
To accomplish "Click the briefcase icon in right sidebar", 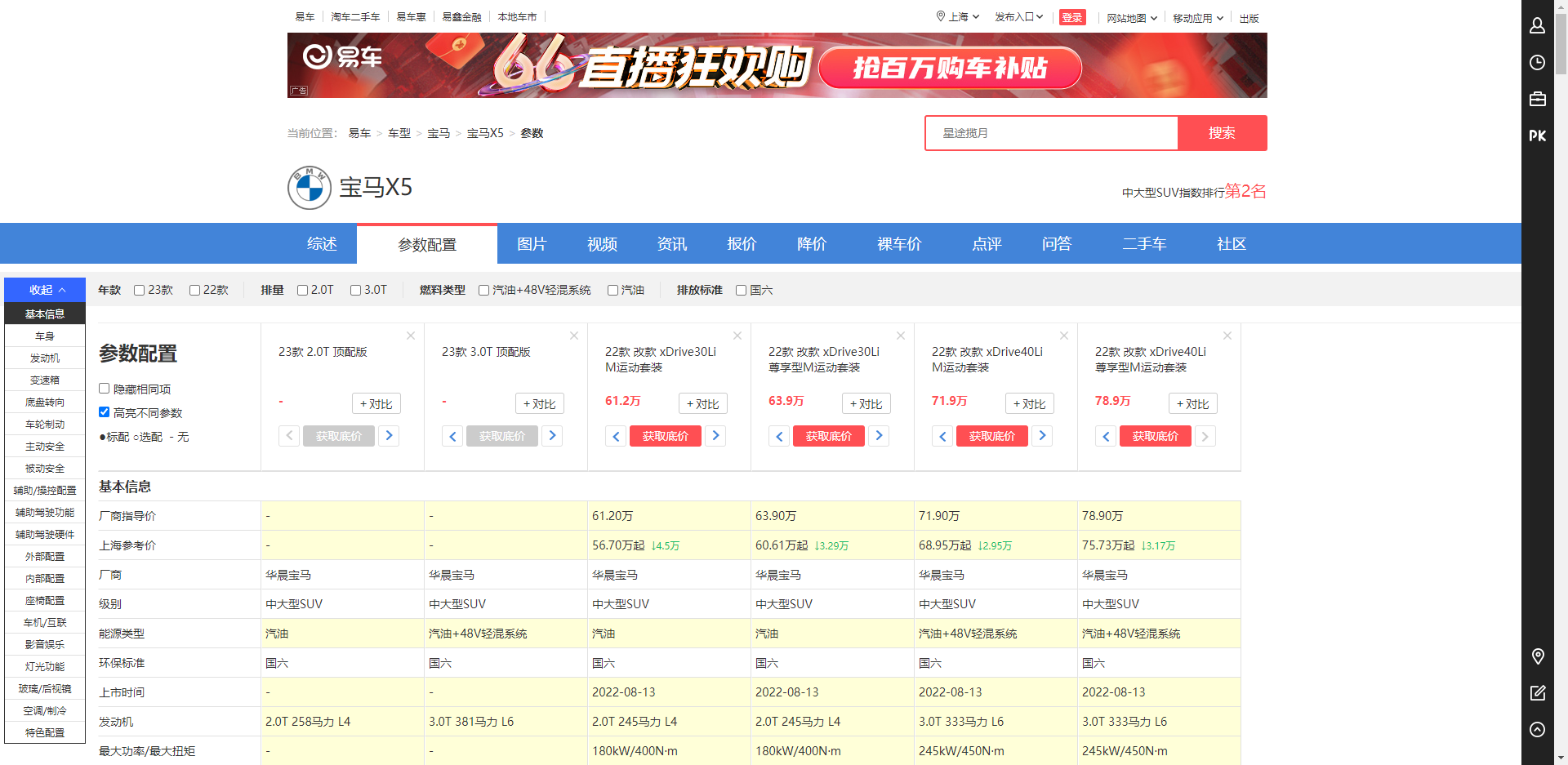I will pos(1537,99).
